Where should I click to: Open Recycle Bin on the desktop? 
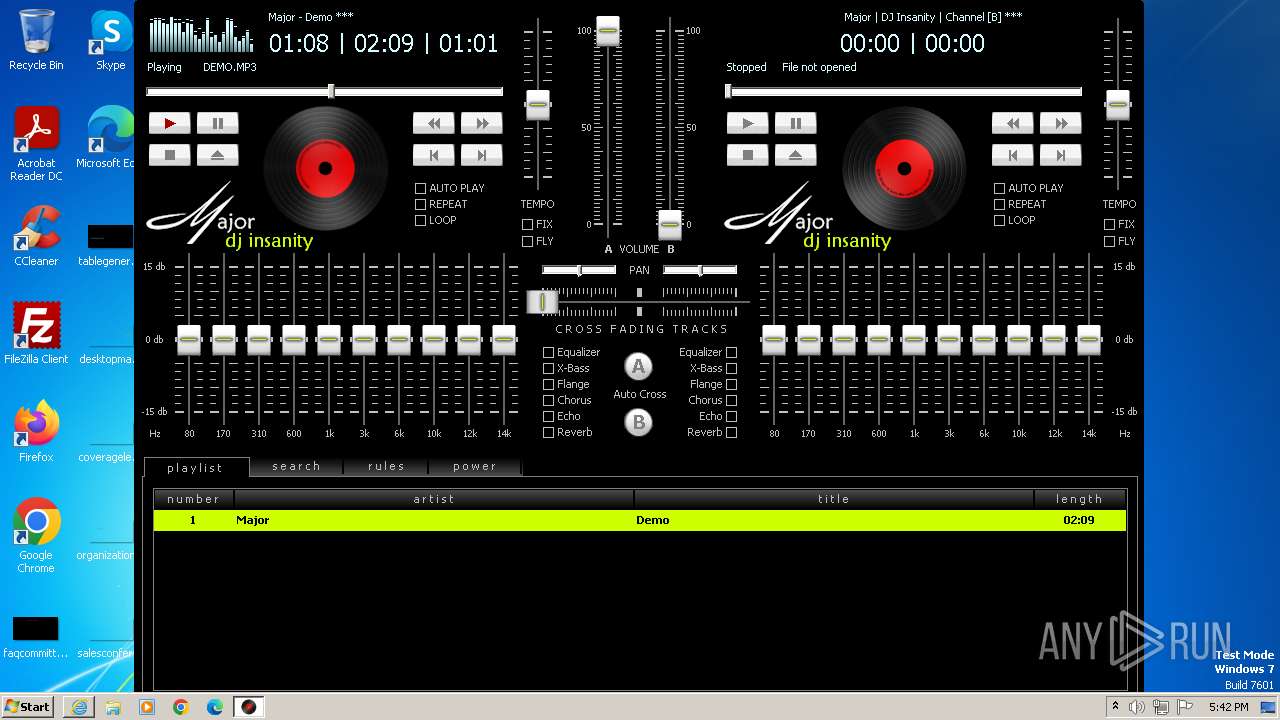coord(36,40)
